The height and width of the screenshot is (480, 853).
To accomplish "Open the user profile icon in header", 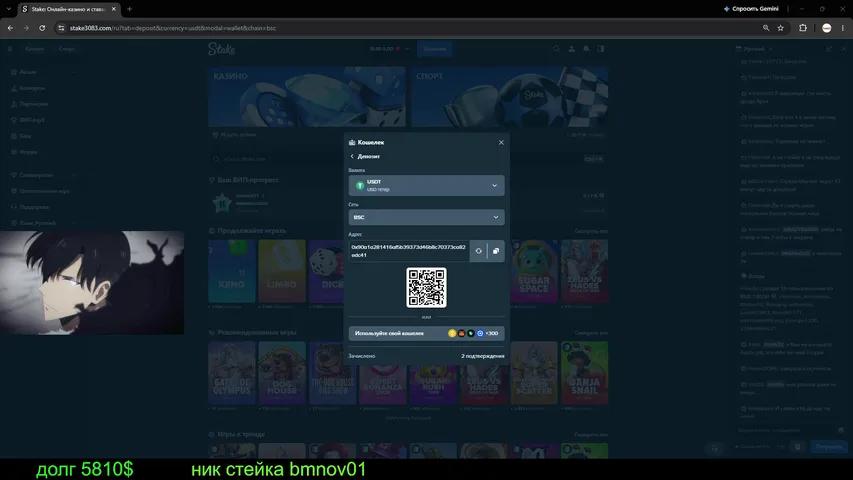I will click(x=571, y=48).
